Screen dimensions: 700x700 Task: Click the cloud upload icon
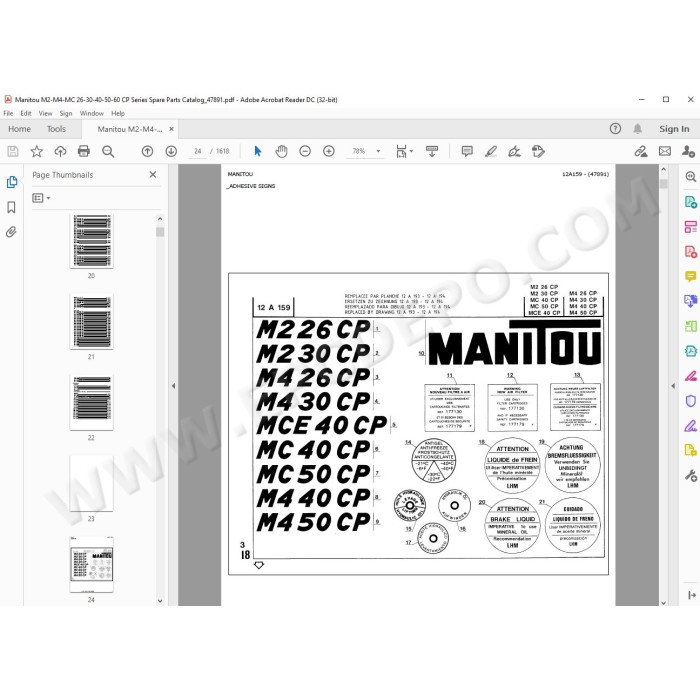click(x=60, y=151)
